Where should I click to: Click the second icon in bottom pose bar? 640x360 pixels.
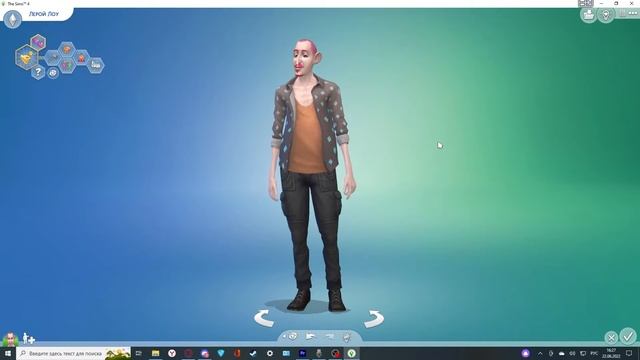[311, 336]
